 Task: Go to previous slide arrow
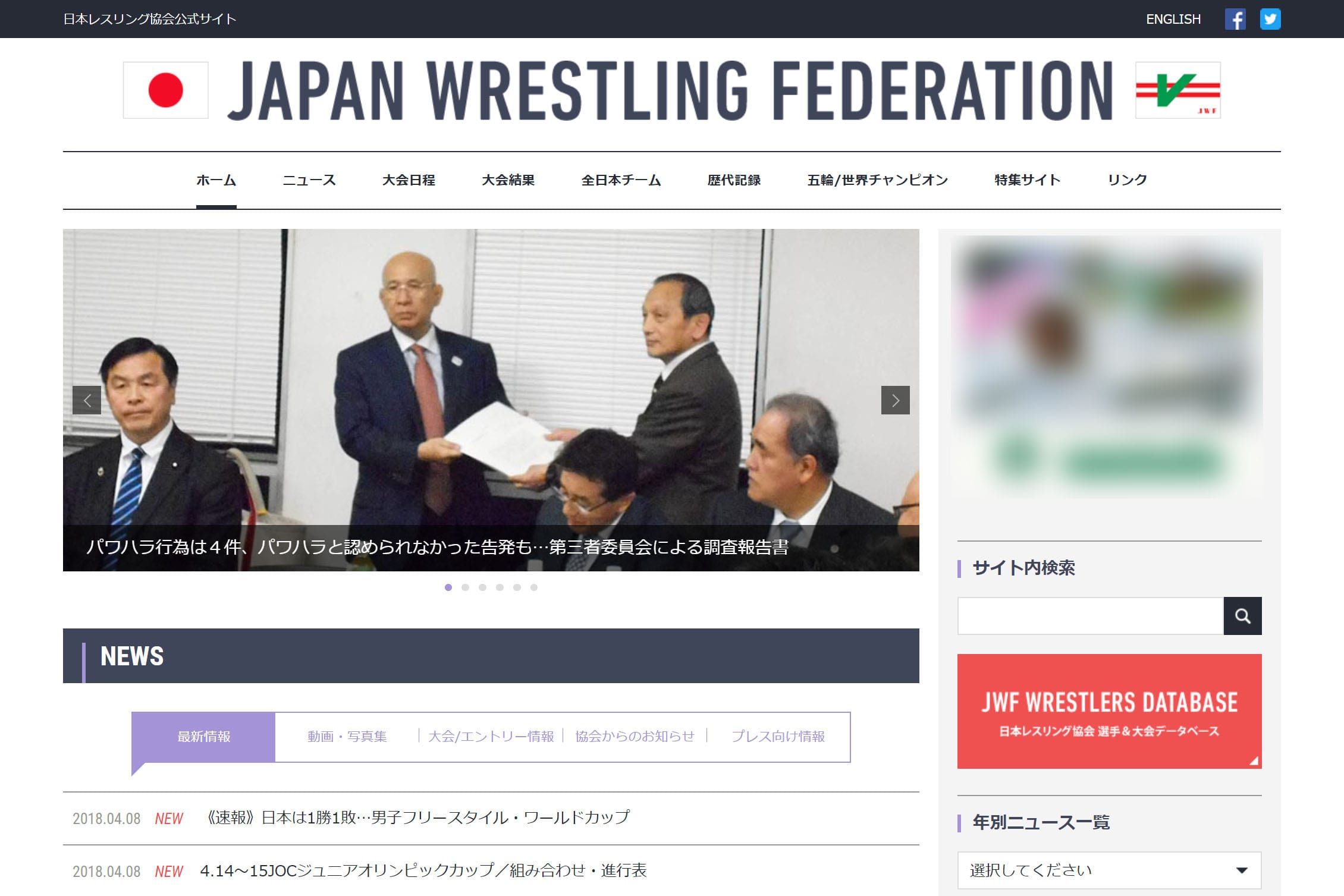point(87,400)
